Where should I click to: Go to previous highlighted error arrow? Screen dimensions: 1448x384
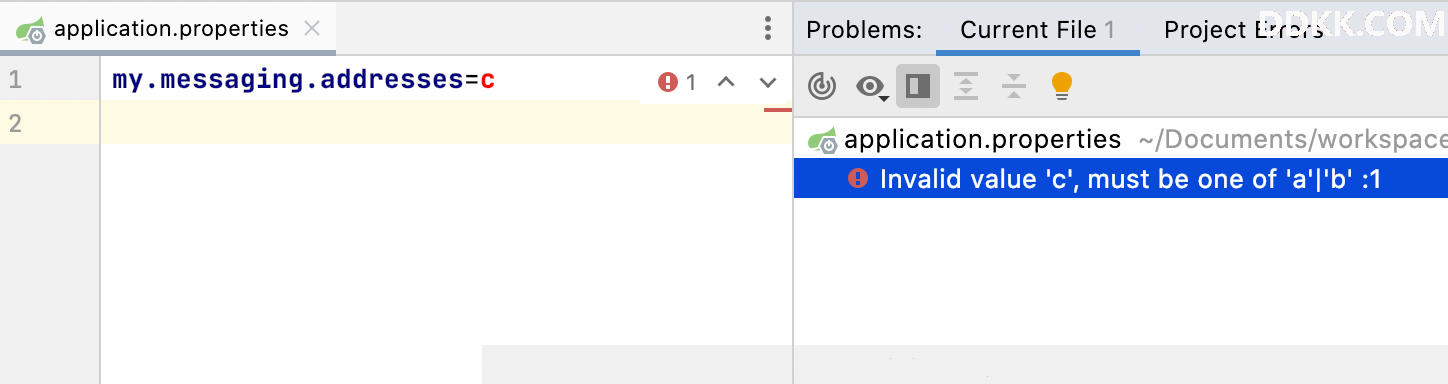point(726,82)
